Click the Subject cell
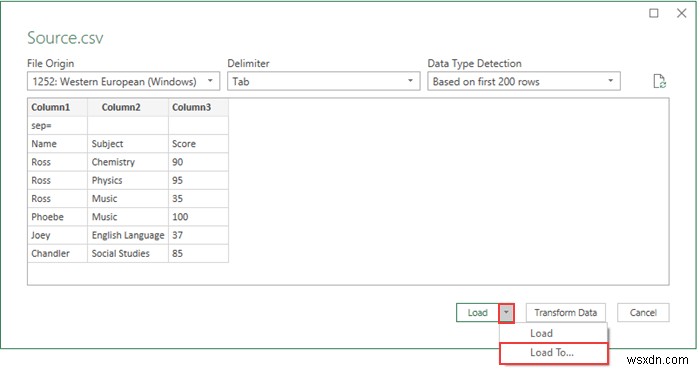Viewport: 700px width, 370px height. [x=128, y=144]
